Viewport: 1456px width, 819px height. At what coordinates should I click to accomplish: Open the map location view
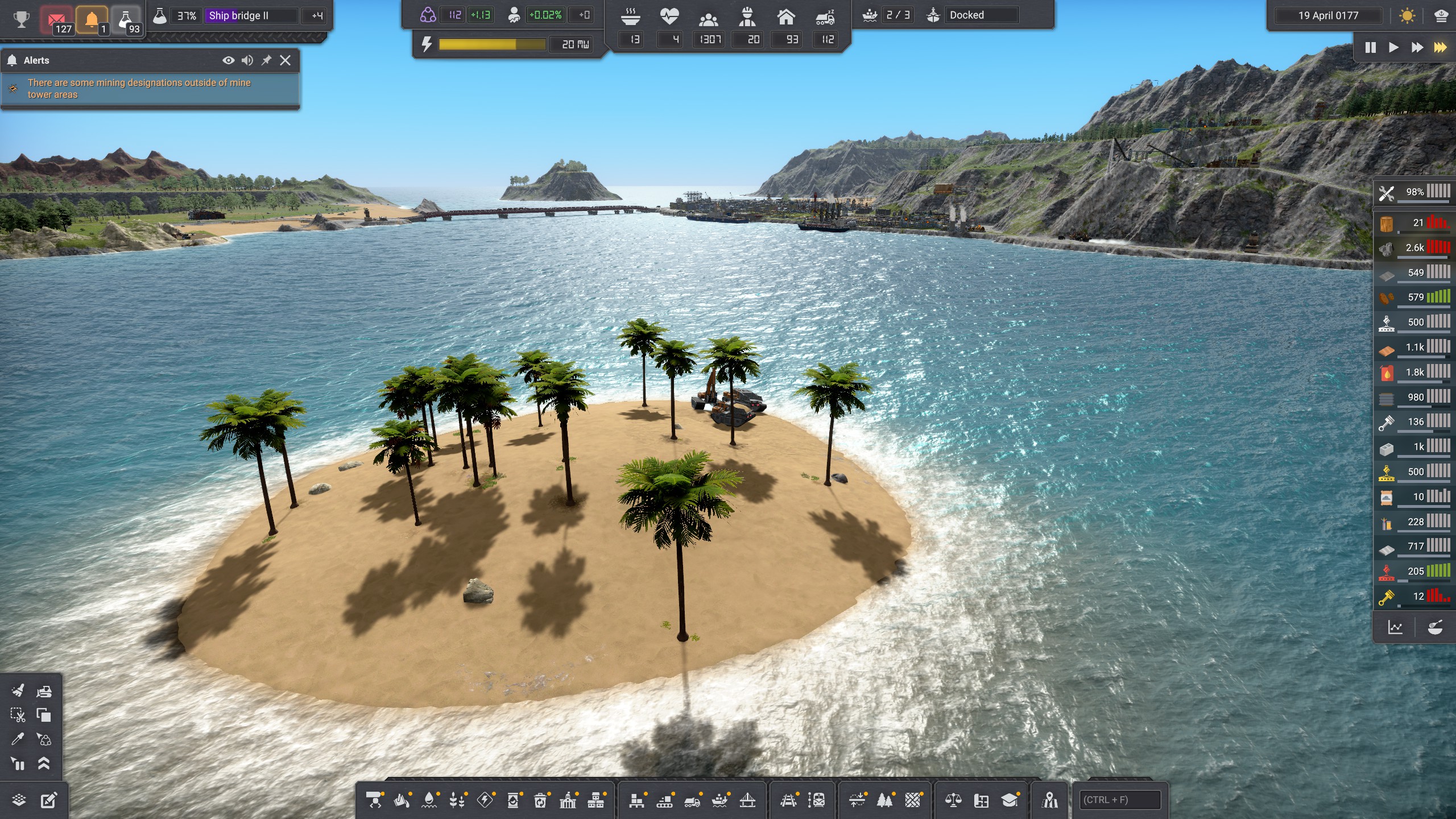[x=1049, y=800]
